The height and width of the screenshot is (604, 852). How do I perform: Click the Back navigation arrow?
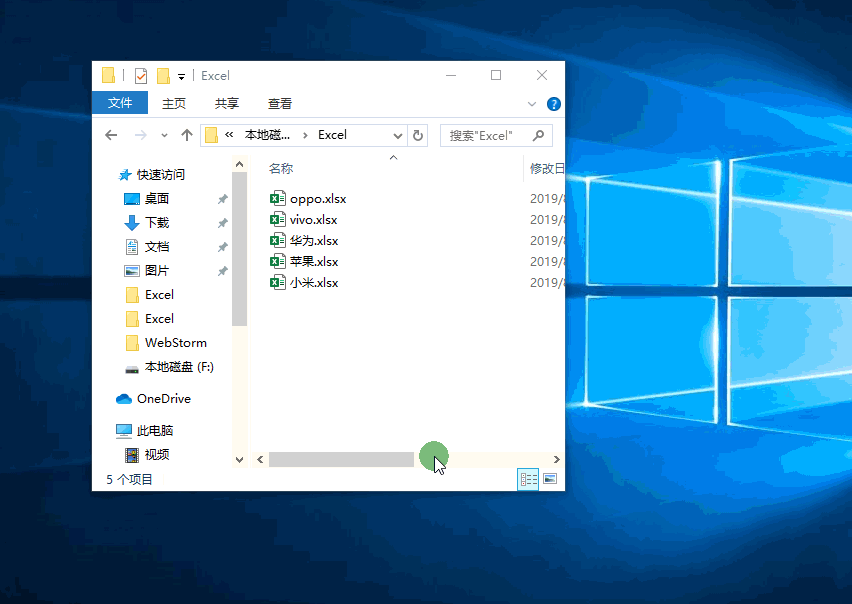pyautogui.click(x=112, y=135)
